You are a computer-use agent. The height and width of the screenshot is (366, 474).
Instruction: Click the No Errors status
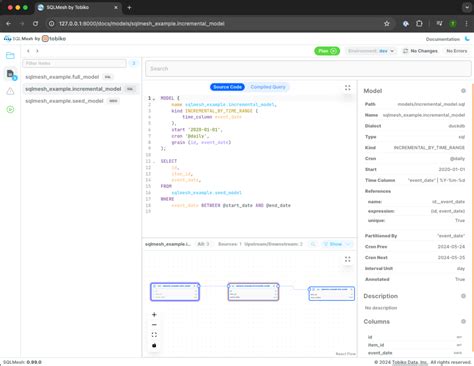coord(457,51)
